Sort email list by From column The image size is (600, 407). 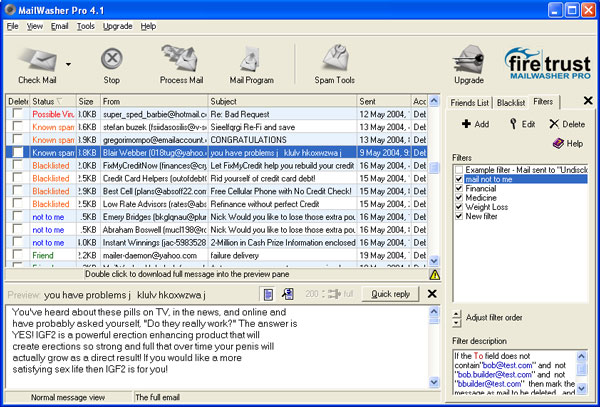pos(154,101)
